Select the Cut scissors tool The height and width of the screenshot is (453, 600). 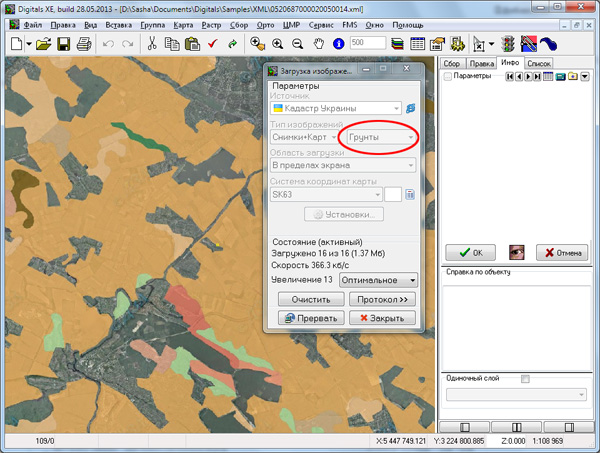tap(152, 44)
